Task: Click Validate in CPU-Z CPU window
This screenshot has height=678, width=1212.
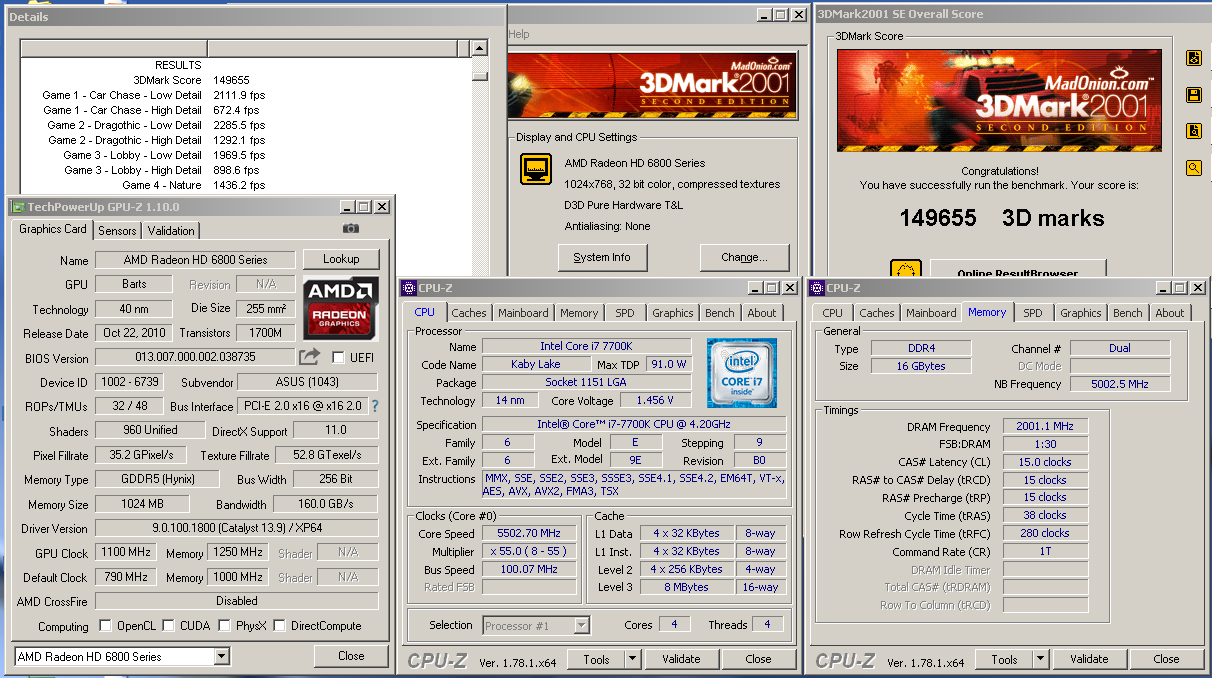Action: click(681, 659)
